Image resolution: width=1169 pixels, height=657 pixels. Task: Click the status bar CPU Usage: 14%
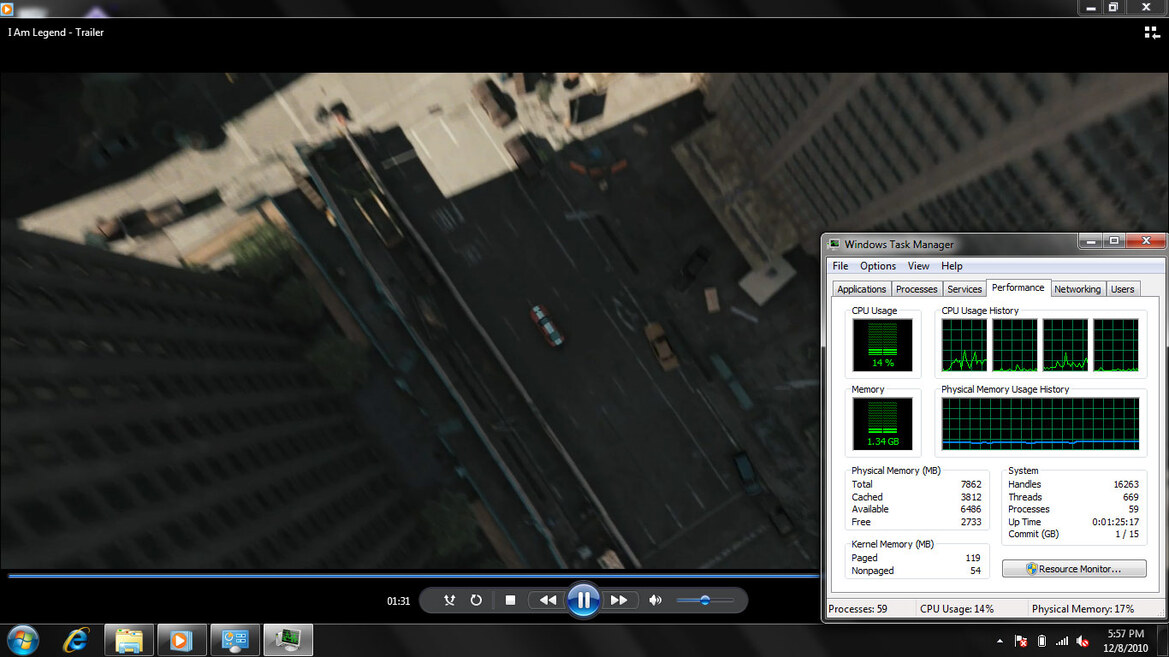tap(957, 609)
